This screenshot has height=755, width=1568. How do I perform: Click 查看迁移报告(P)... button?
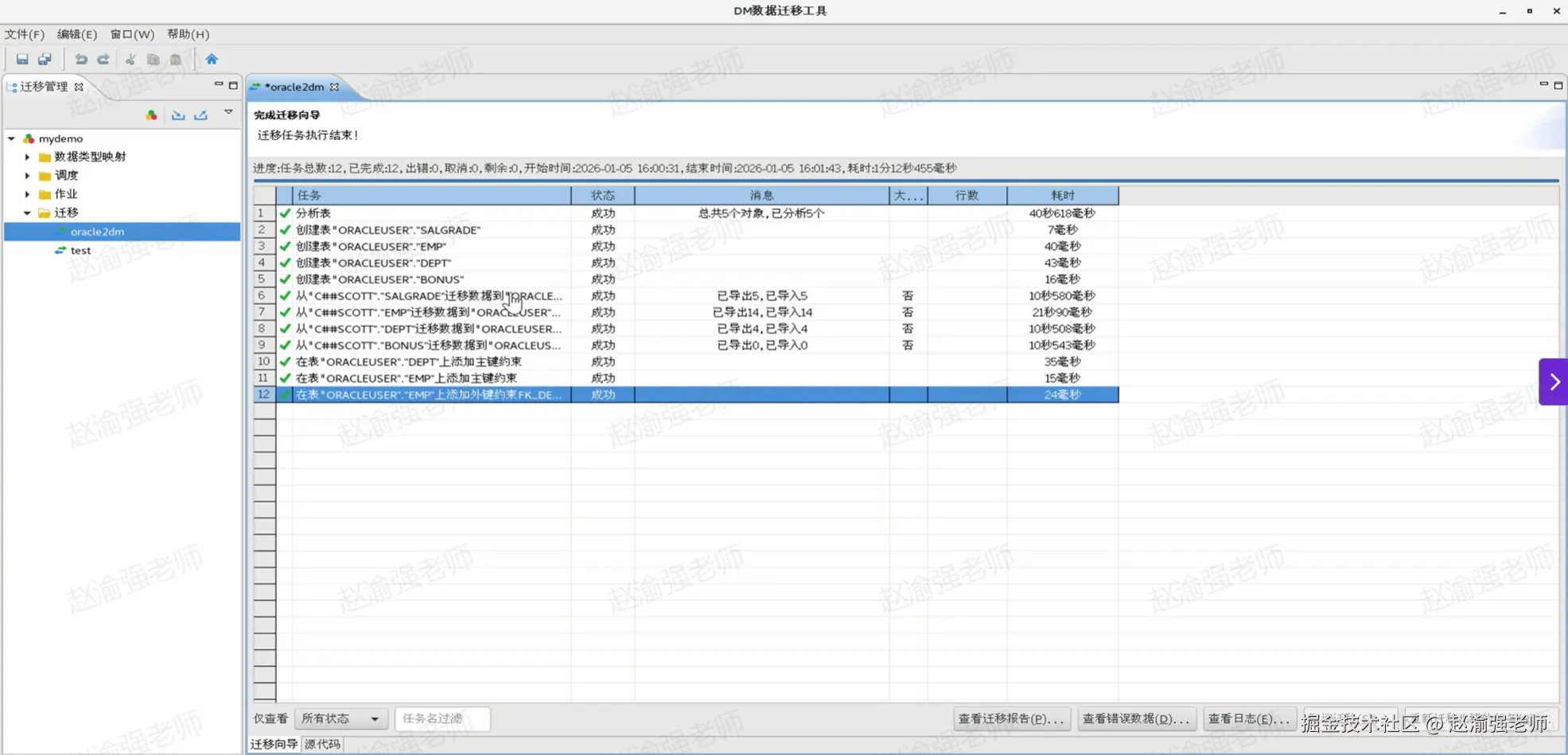point(1012,718)
